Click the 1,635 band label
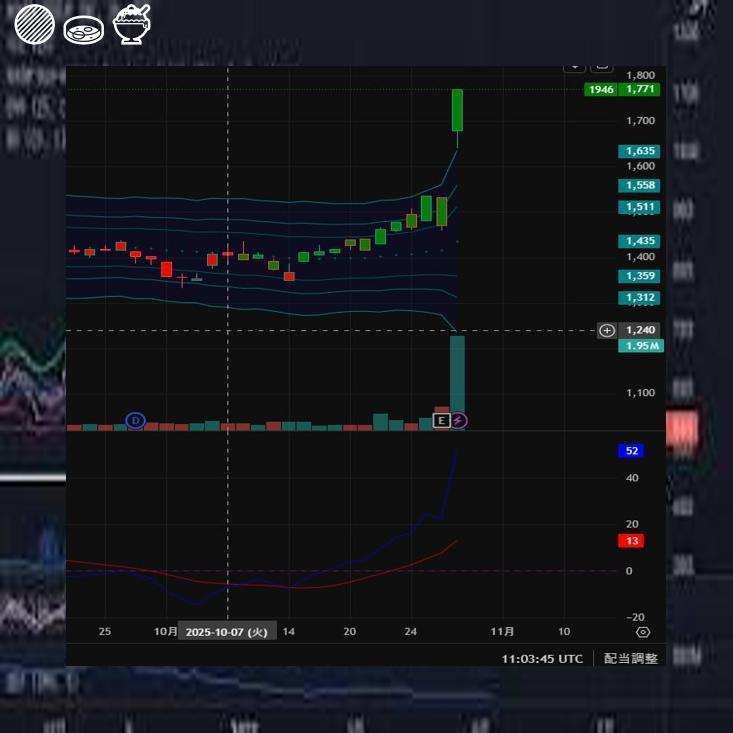 (640, 151)
